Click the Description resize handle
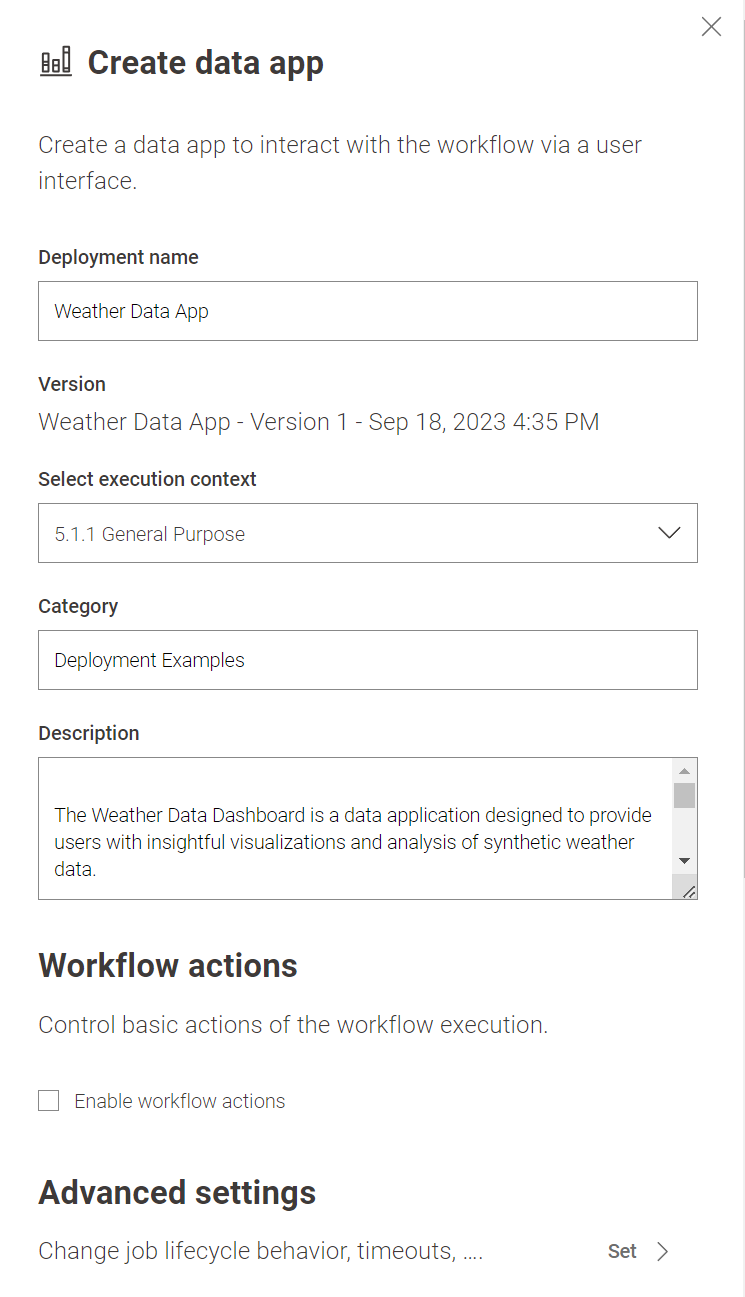 coord(688,890)
